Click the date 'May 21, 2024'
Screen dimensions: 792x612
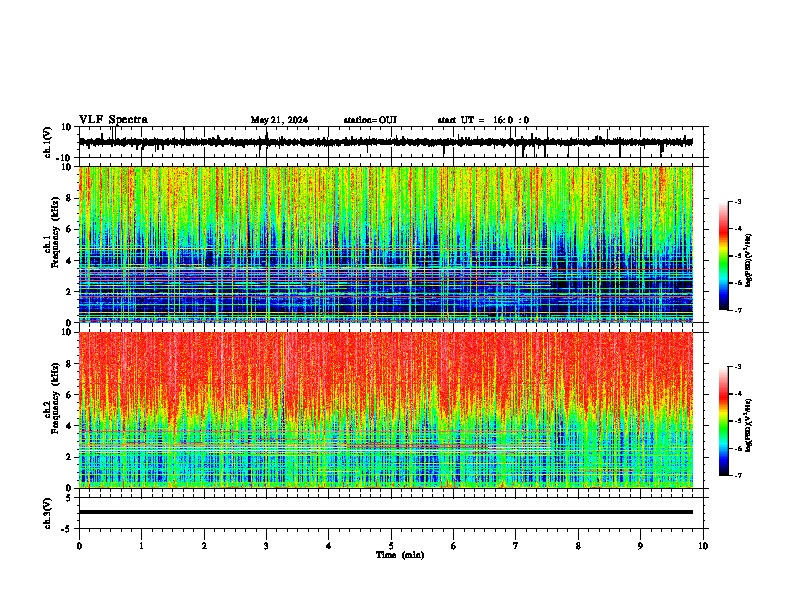pyautogui.click(x=279, y=120)
